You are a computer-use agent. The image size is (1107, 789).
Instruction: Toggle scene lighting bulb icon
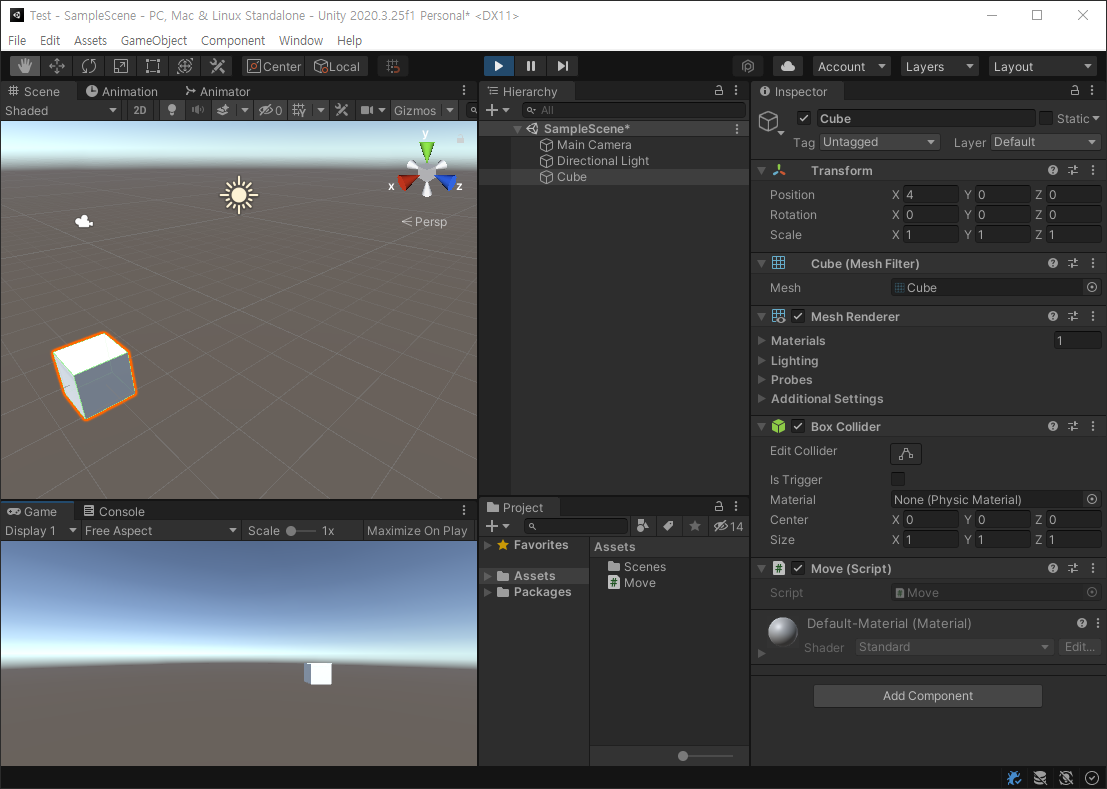[x=172, y=110]
